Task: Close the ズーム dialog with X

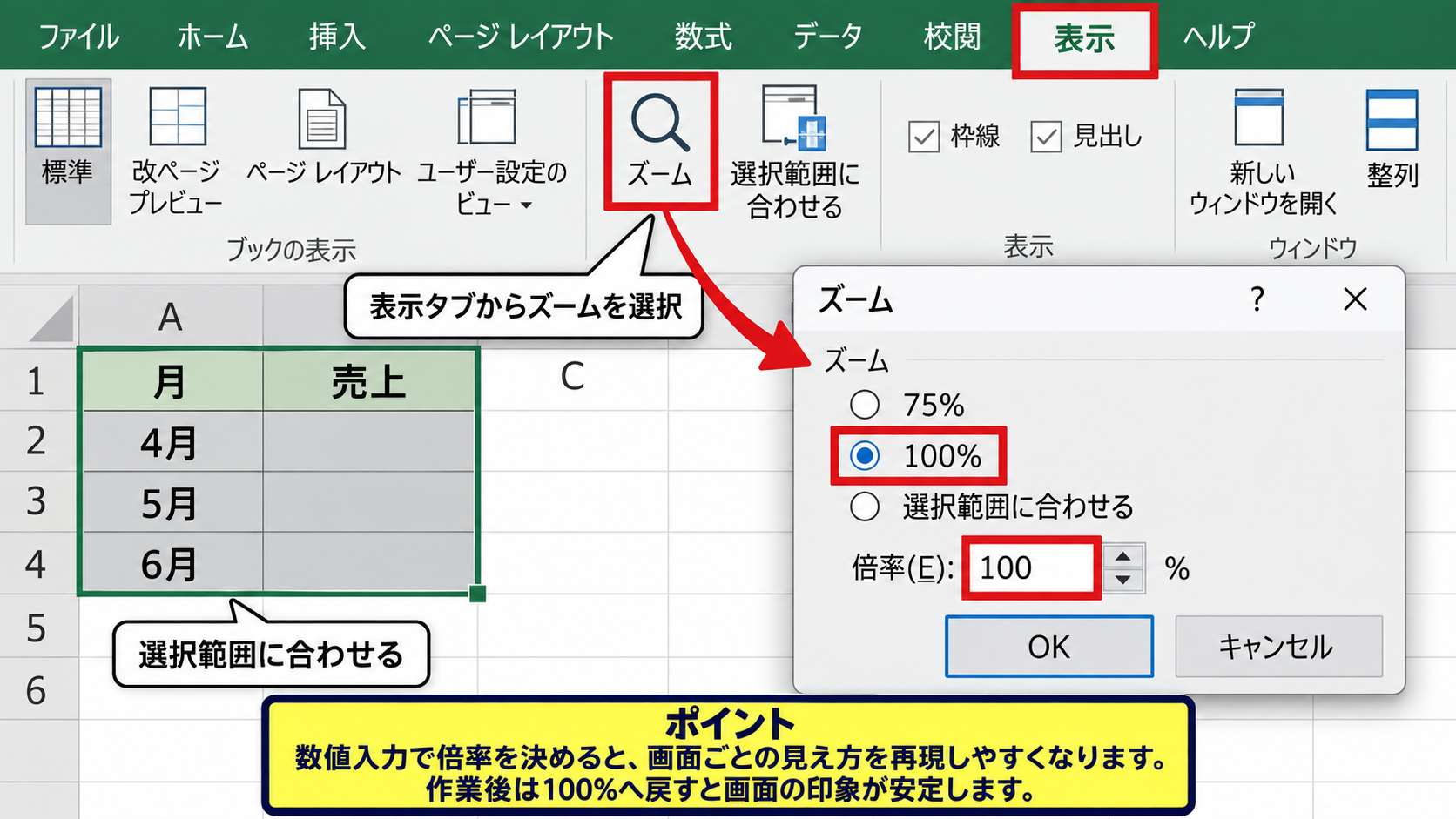Action: (1355, 299)
